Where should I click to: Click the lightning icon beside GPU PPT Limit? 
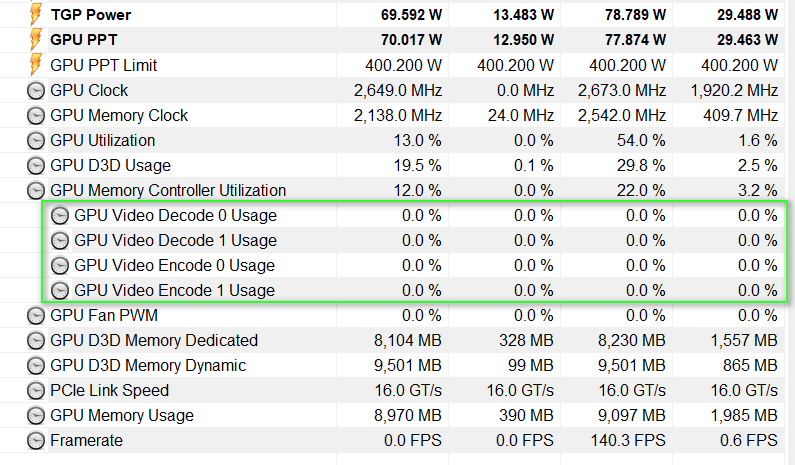tap(36, 65)
